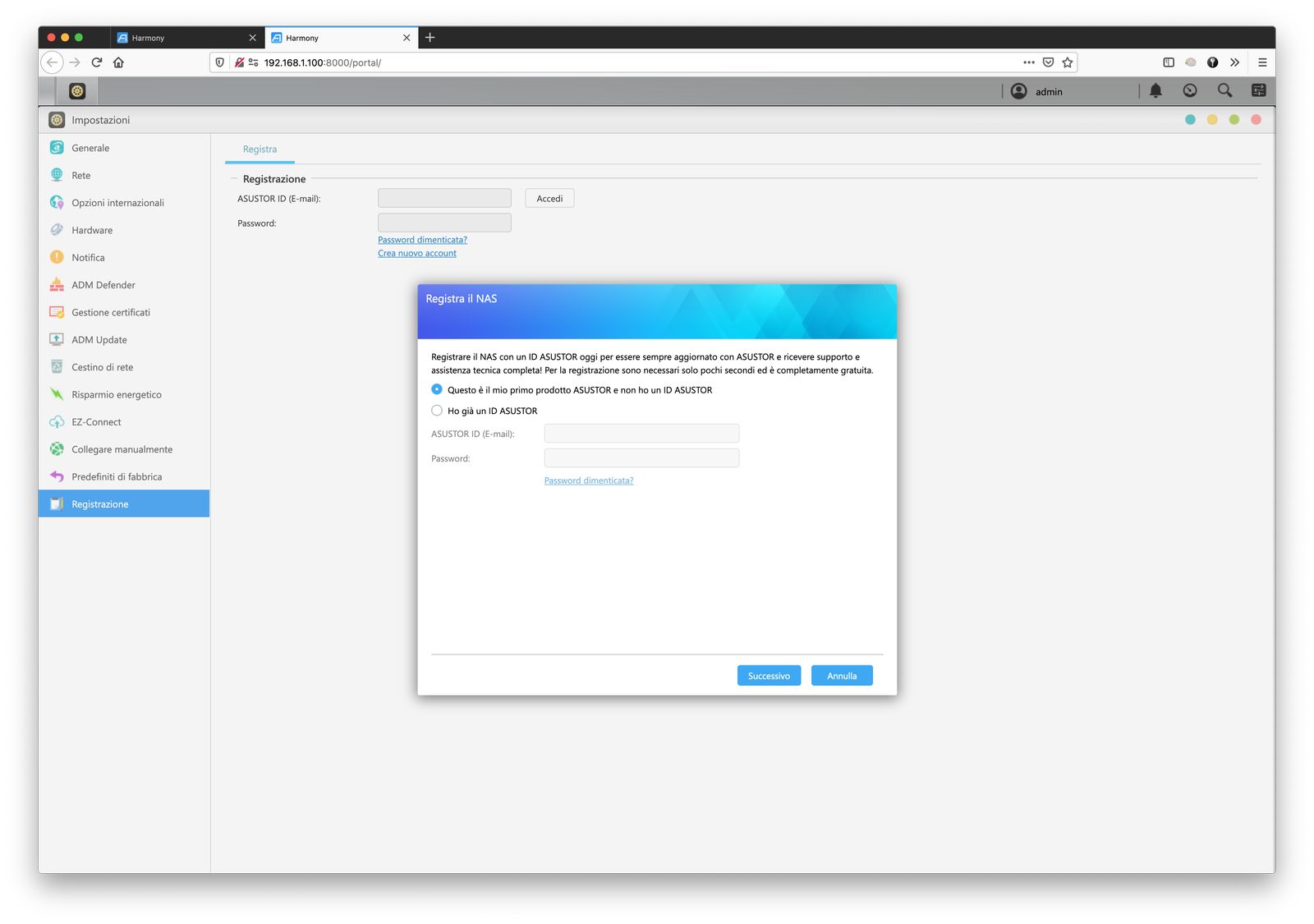Viewport: 1314px width, 924px height.
Task: Go to browser home page icon
Action: coord(119,62)
